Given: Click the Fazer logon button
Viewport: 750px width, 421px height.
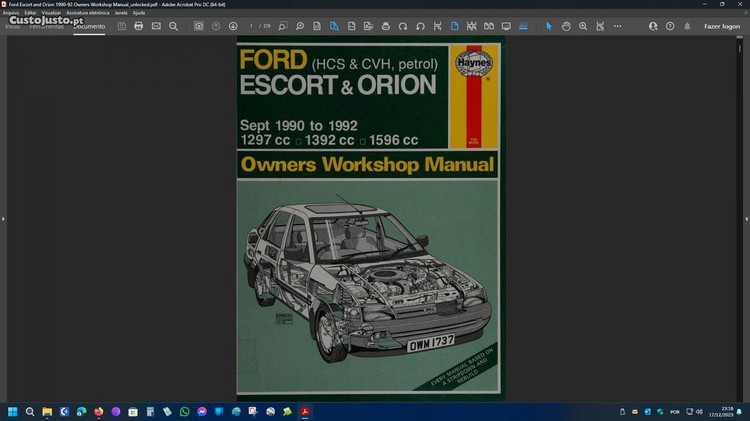Looking at the screenshot, I should point(722,26).
